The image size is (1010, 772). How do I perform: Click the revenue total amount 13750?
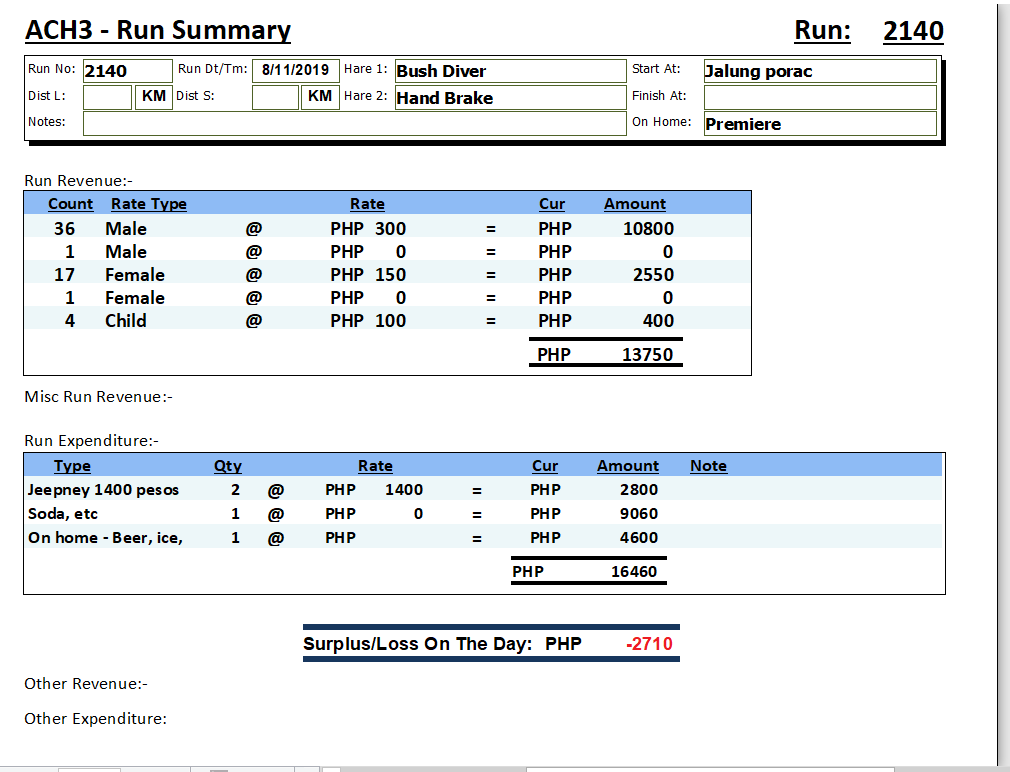(x=647, y=355)
